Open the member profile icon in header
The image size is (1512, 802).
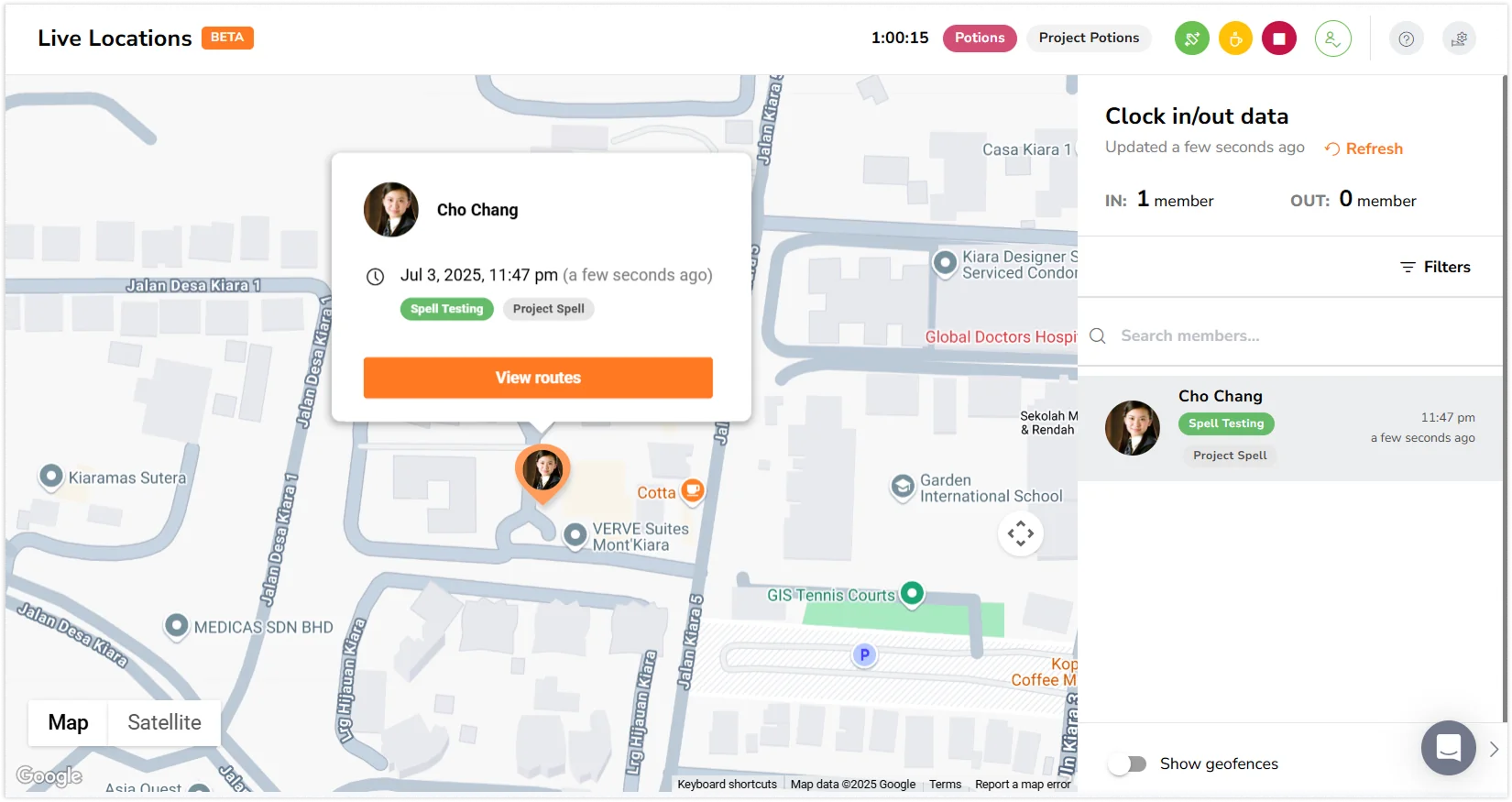[1332, 38]
